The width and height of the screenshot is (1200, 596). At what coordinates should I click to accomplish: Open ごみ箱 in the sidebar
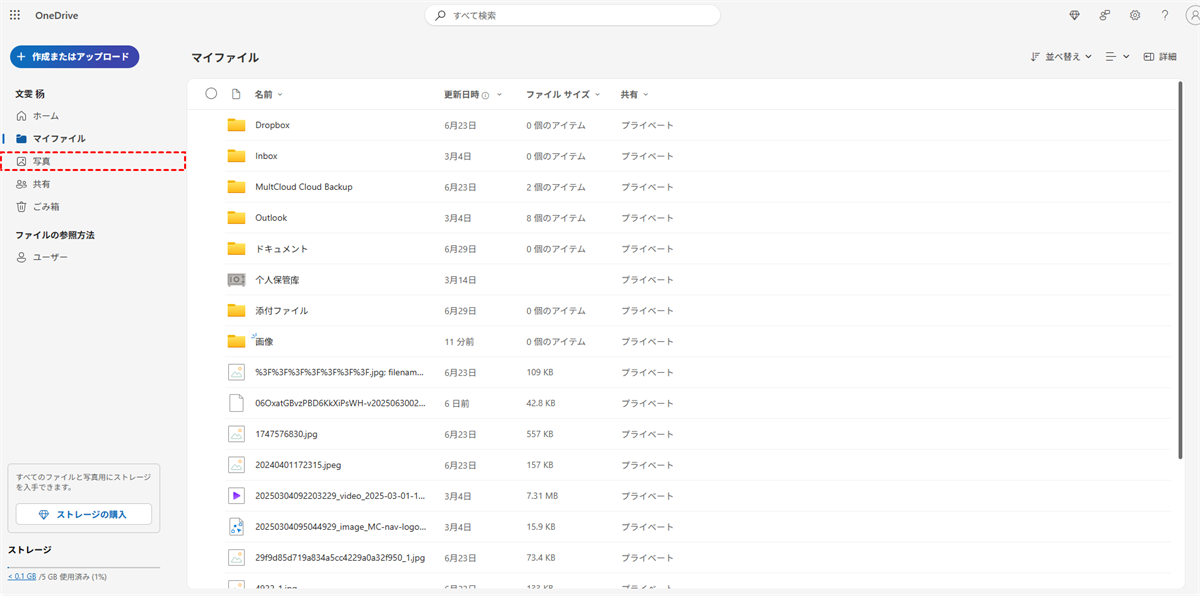click(45, 207)
